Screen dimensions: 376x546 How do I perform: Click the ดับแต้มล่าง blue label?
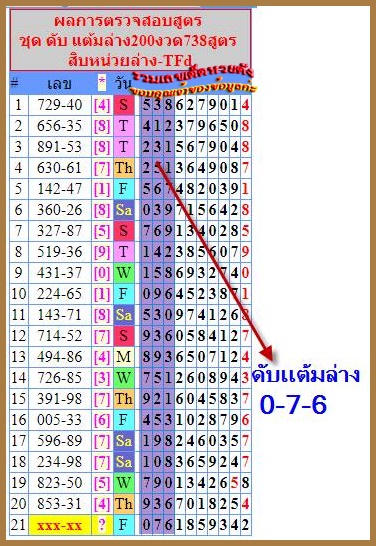coord(305,375)
